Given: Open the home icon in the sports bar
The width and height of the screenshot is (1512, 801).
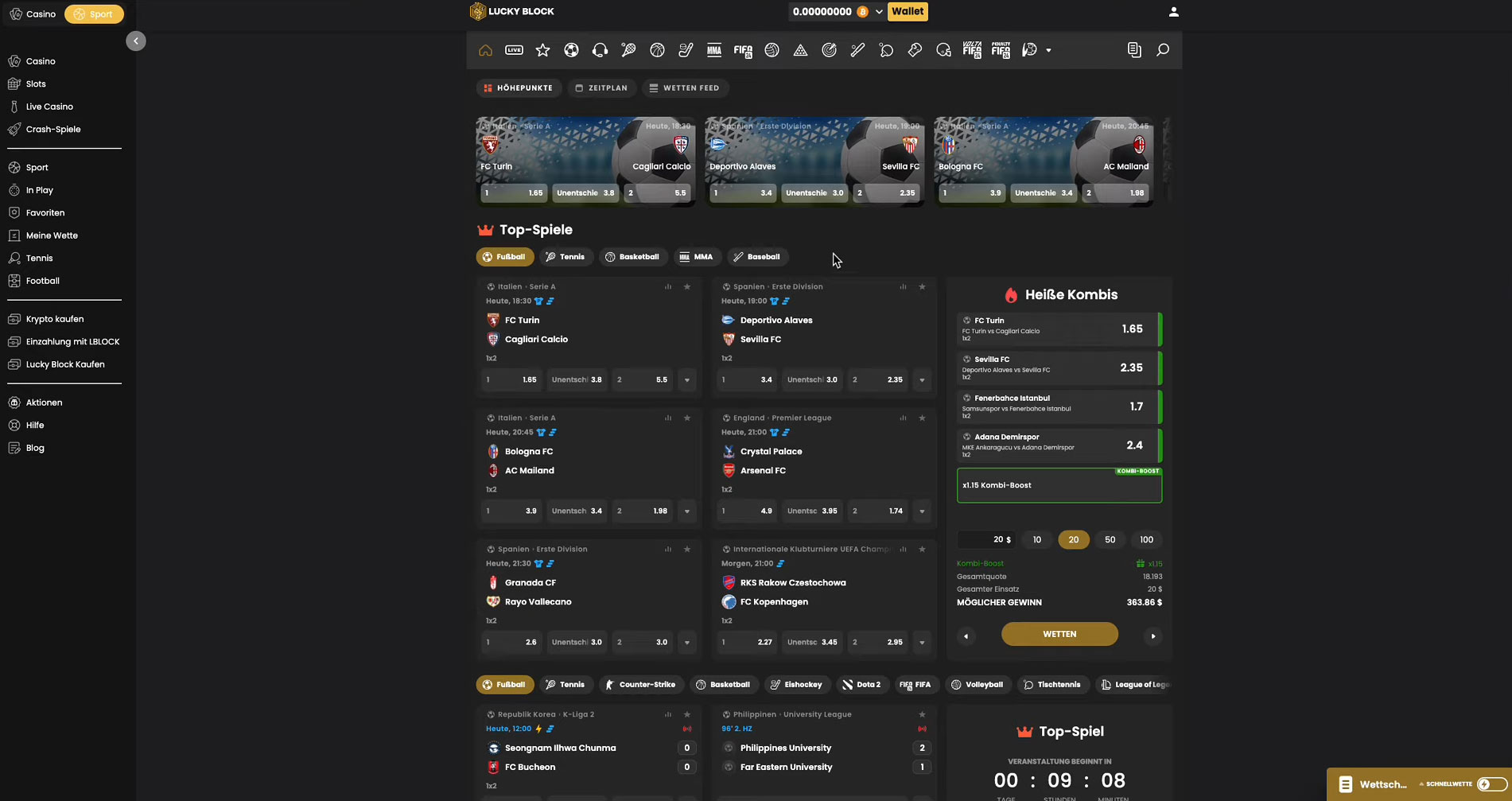Looking at the screenshot, I should coord(485,50).
